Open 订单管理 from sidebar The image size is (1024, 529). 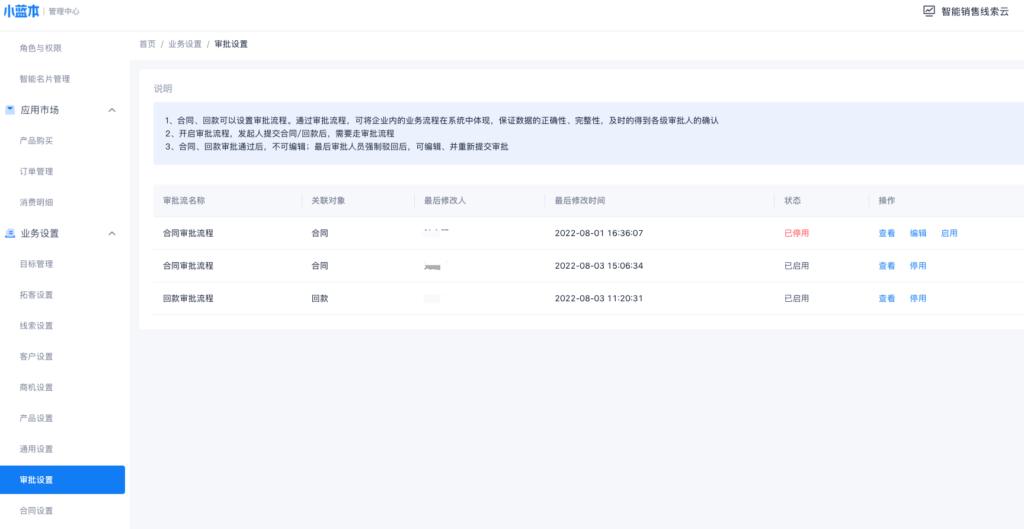[37, 172]
